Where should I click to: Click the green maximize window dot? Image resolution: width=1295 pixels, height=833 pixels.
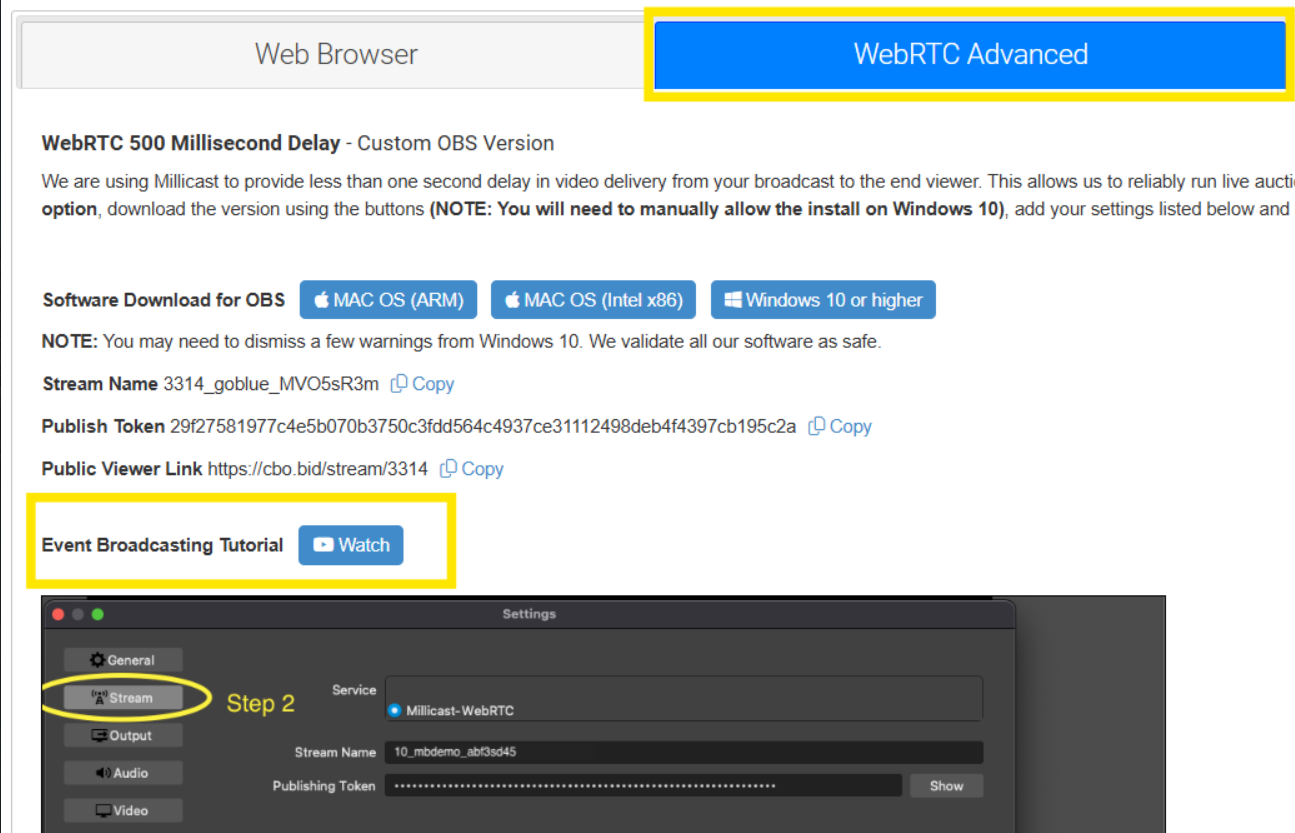[x=97, y=614]
